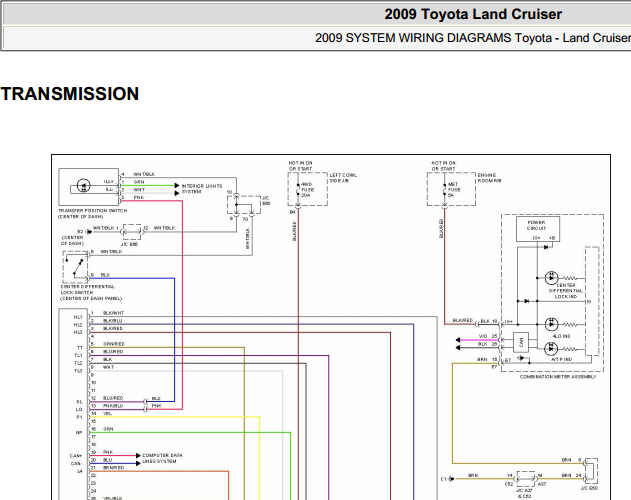Click the 'COMPUTER DATA LINES SYSTEM' label

click(162, 458)
